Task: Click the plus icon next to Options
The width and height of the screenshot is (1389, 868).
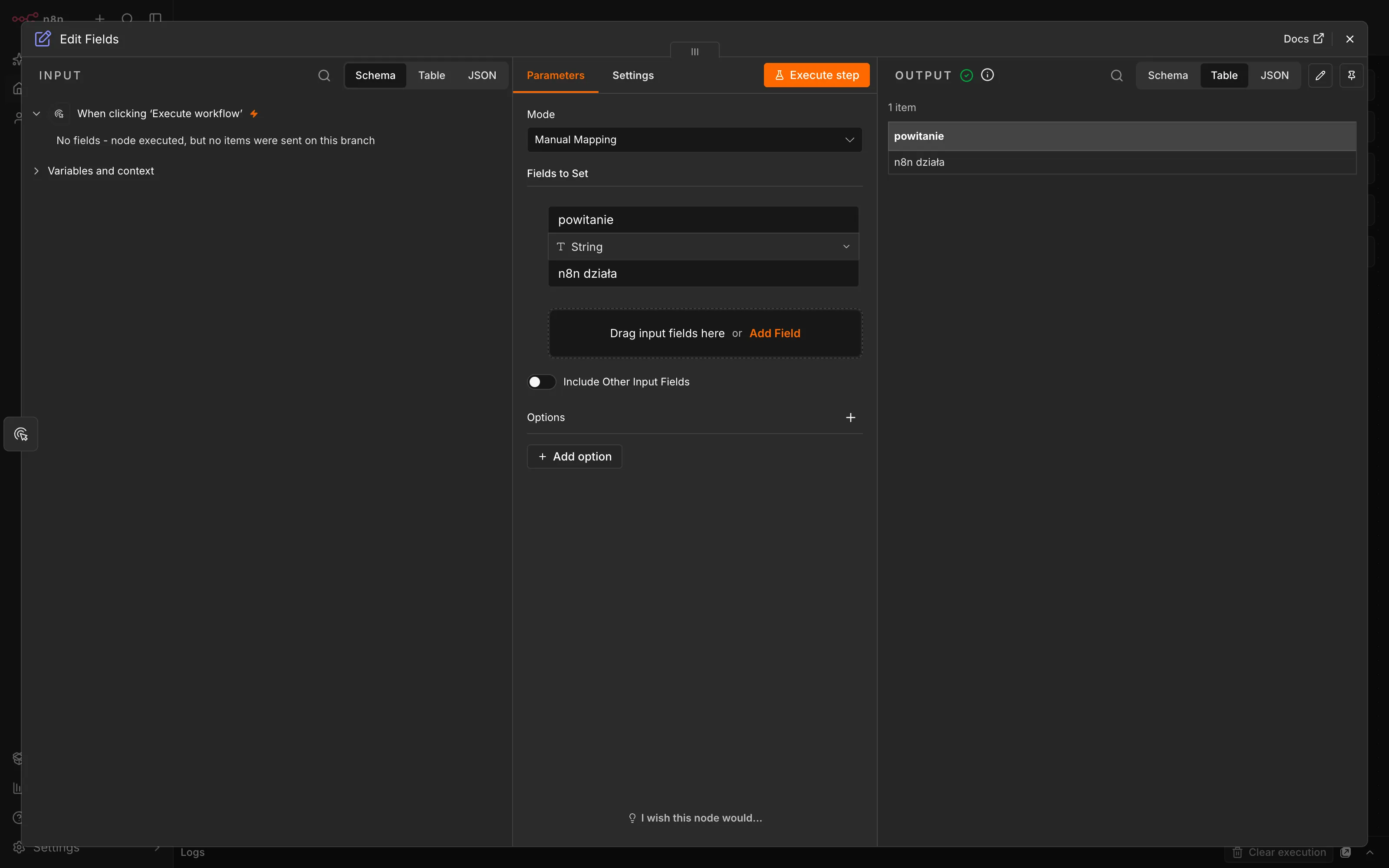Action: point(851,418)
